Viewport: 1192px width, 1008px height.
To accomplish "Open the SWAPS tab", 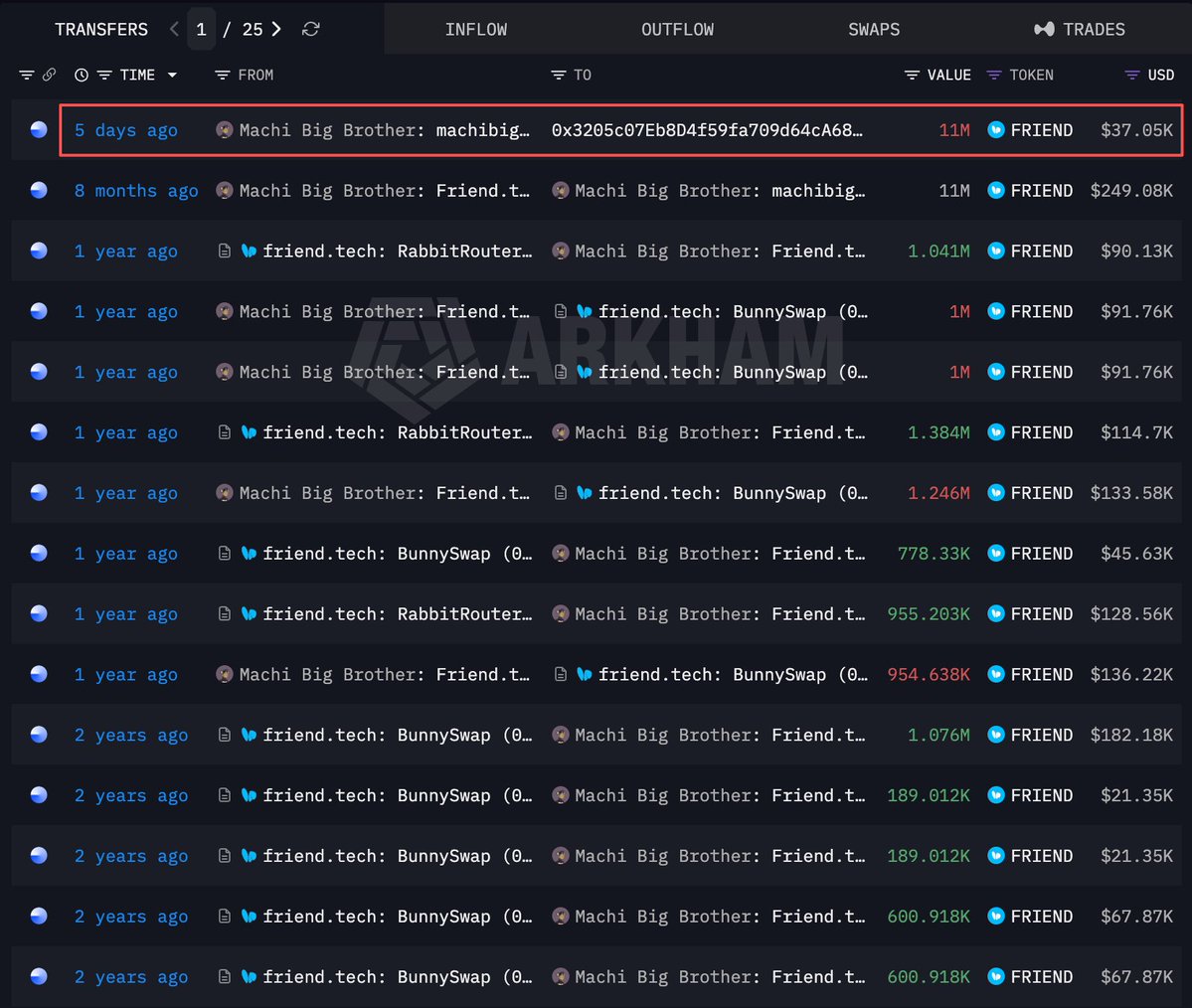I will coord(874,29).
